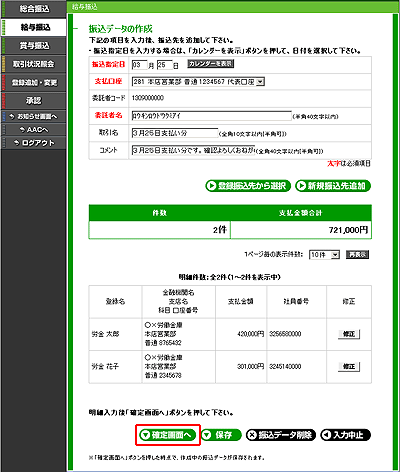Click the 保存 save button
The width and height of the screenshot is (400, 472).
pyautogui.click(x=221, y=435)
